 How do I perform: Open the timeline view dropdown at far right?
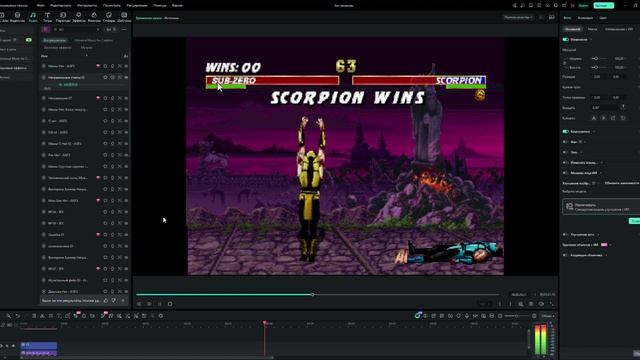tap(547, 316)
